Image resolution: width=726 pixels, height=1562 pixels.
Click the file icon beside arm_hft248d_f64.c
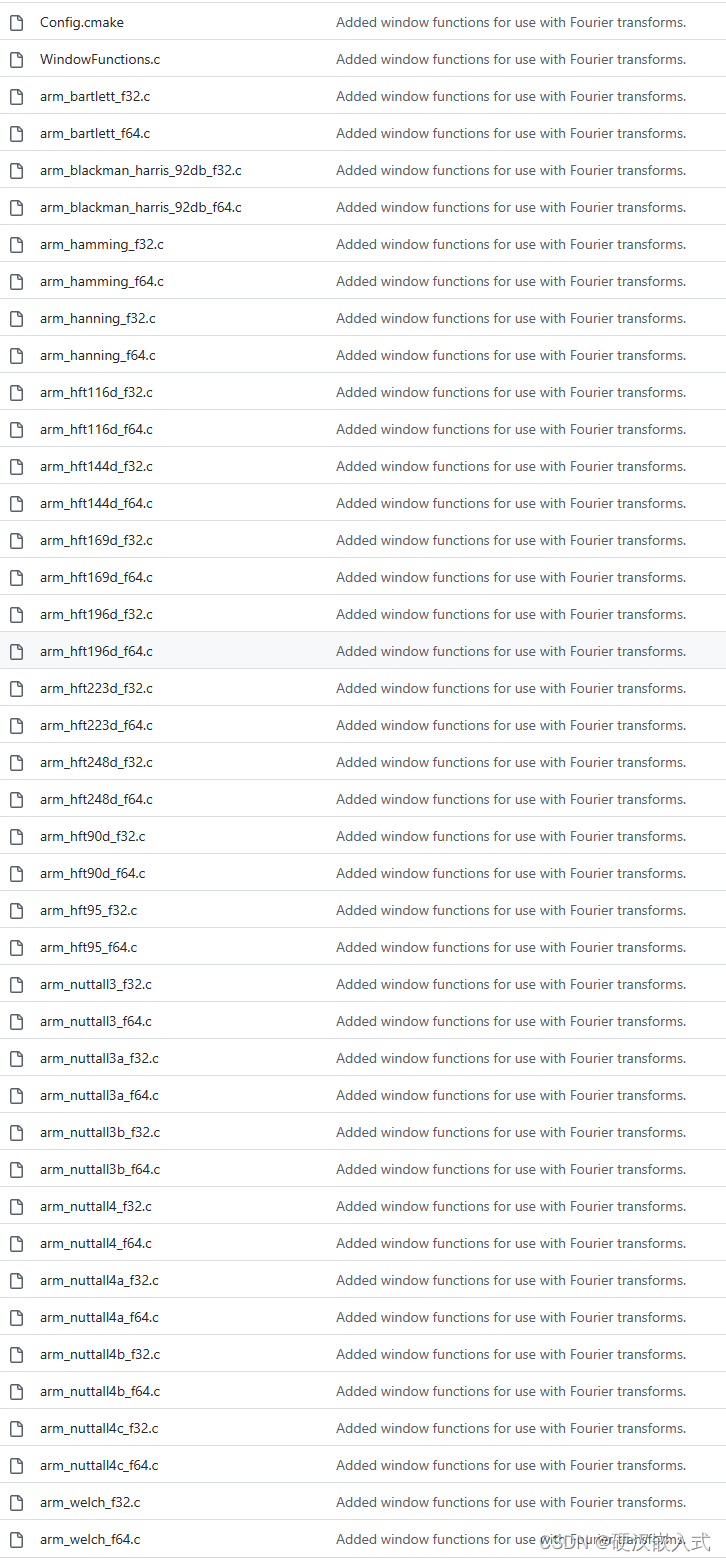16,799
